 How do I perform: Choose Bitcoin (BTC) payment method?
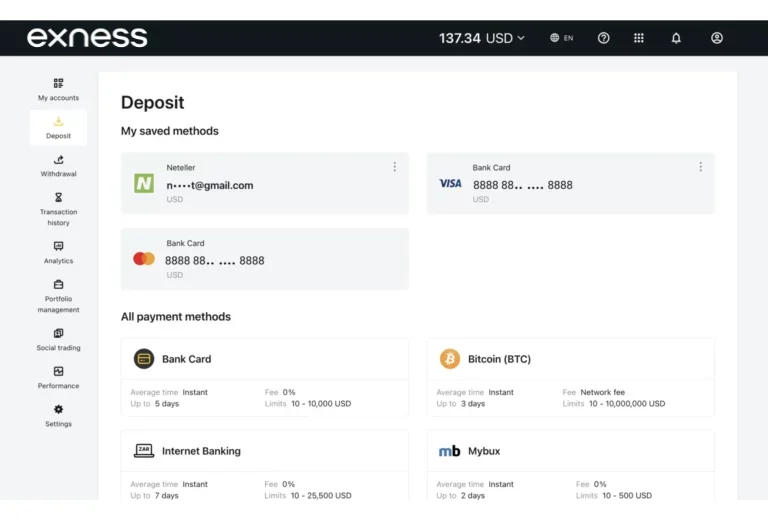[x=570, y=359]
